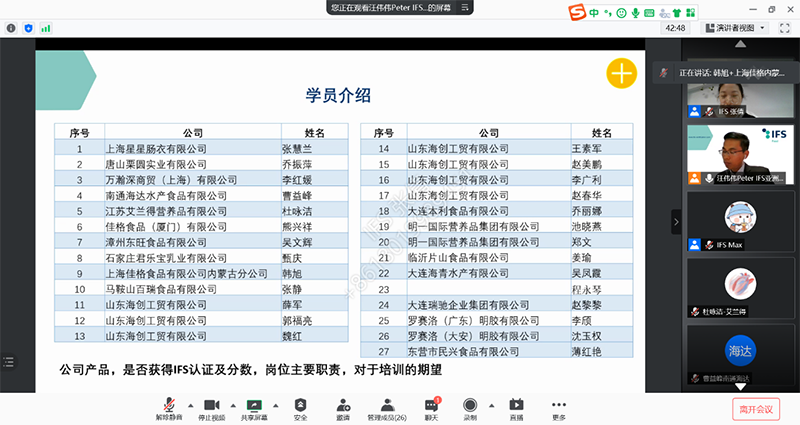Open the 直播 live streaming icon

[516, 406]
